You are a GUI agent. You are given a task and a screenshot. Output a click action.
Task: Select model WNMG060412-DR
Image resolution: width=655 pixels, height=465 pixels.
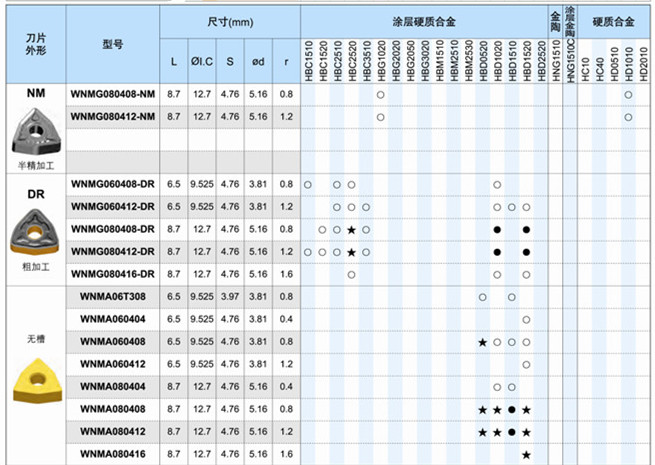click(113, 207)
